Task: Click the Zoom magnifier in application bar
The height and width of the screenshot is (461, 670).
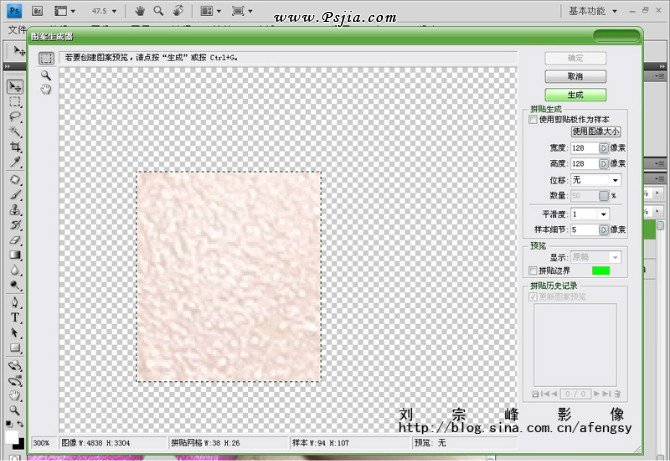Action: [x=159, y=11]
